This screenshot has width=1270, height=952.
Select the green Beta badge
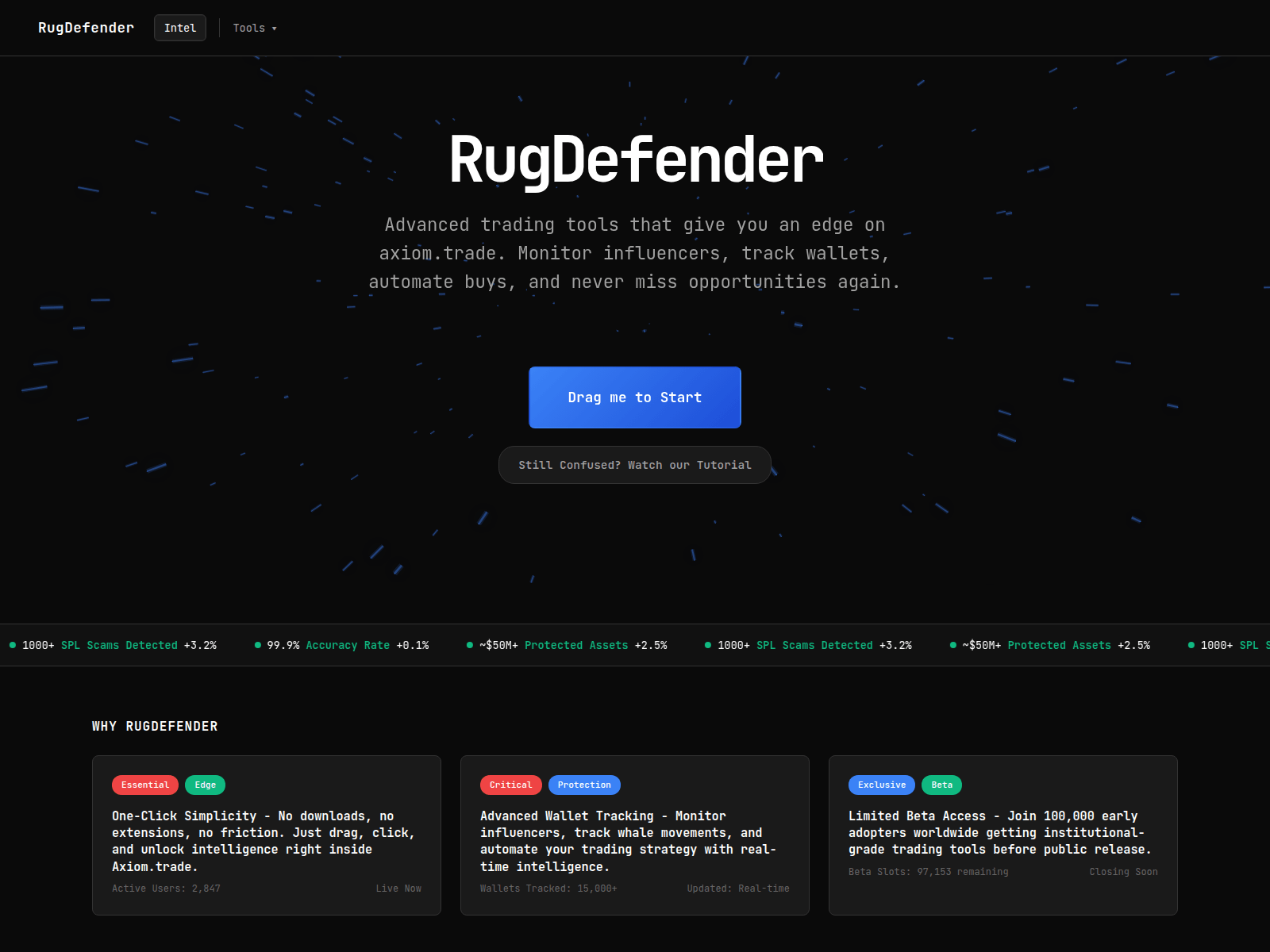(941, 785)
